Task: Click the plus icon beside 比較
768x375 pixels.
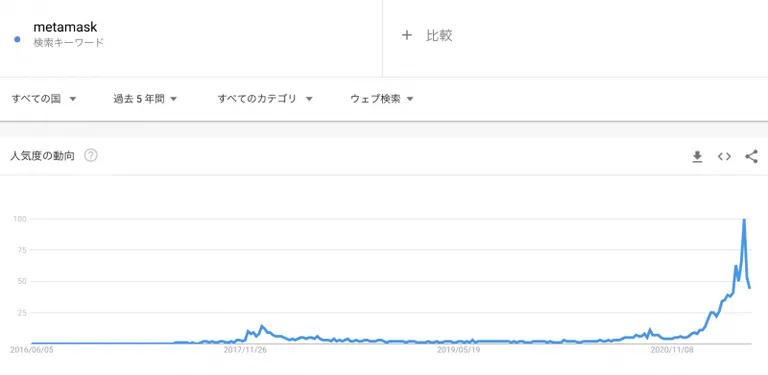Action: tap(407, 35)
